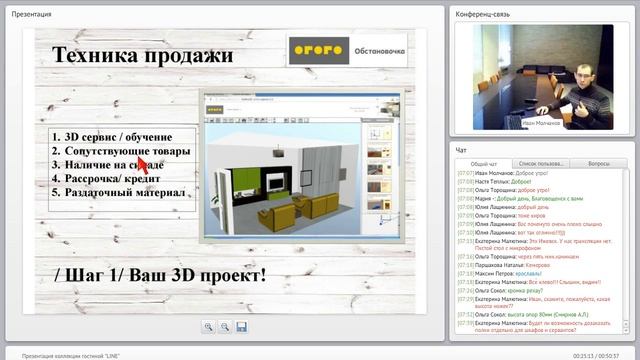The image size is (640, 360).
Task: Select the Паршакова Наталья 'Кемерово' chat message
Action: click(504, 265)
